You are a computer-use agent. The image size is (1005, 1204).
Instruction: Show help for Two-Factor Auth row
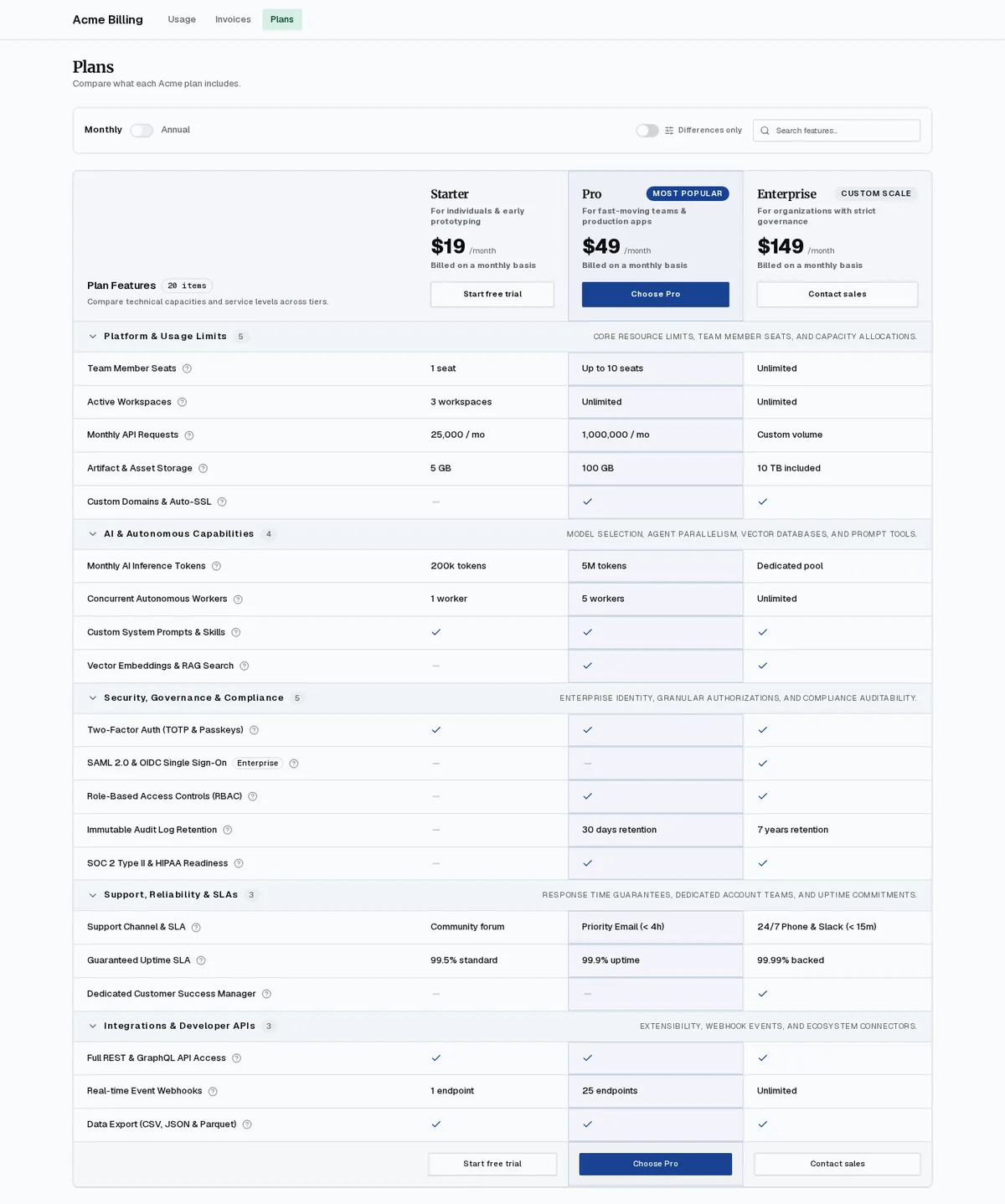pos(254,730)
